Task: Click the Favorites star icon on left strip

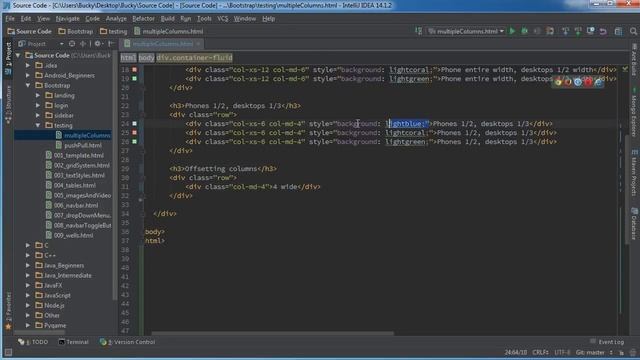Action: point(8,327)
